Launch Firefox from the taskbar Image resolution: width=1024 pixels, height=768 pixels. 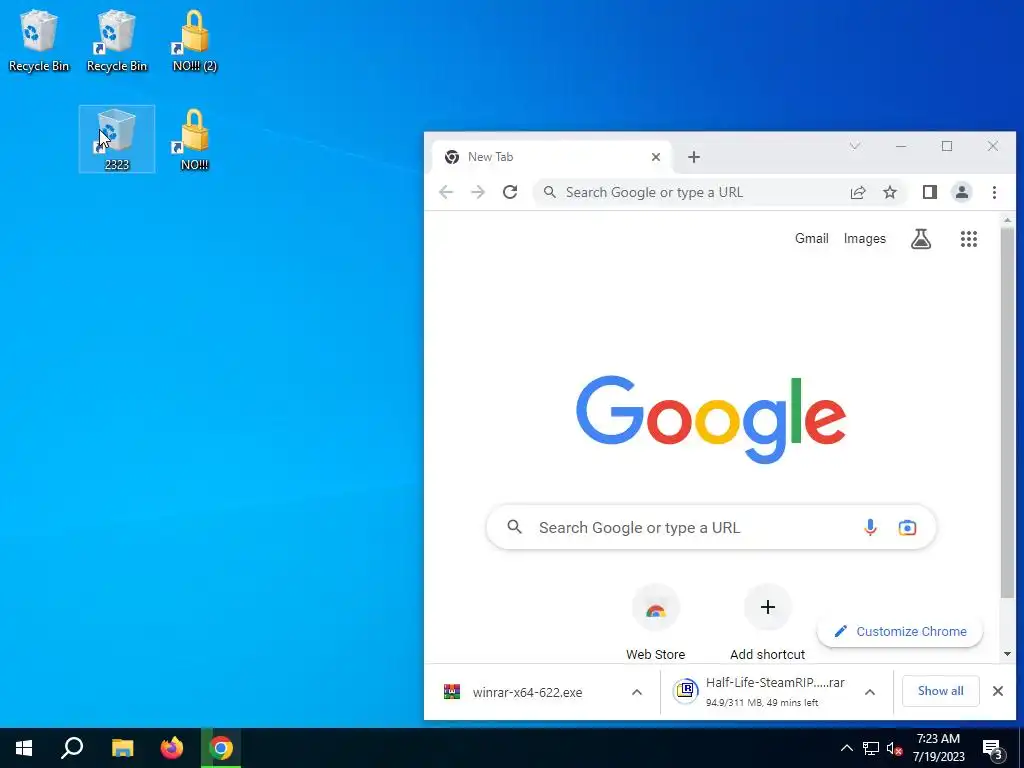coord(172,748)
